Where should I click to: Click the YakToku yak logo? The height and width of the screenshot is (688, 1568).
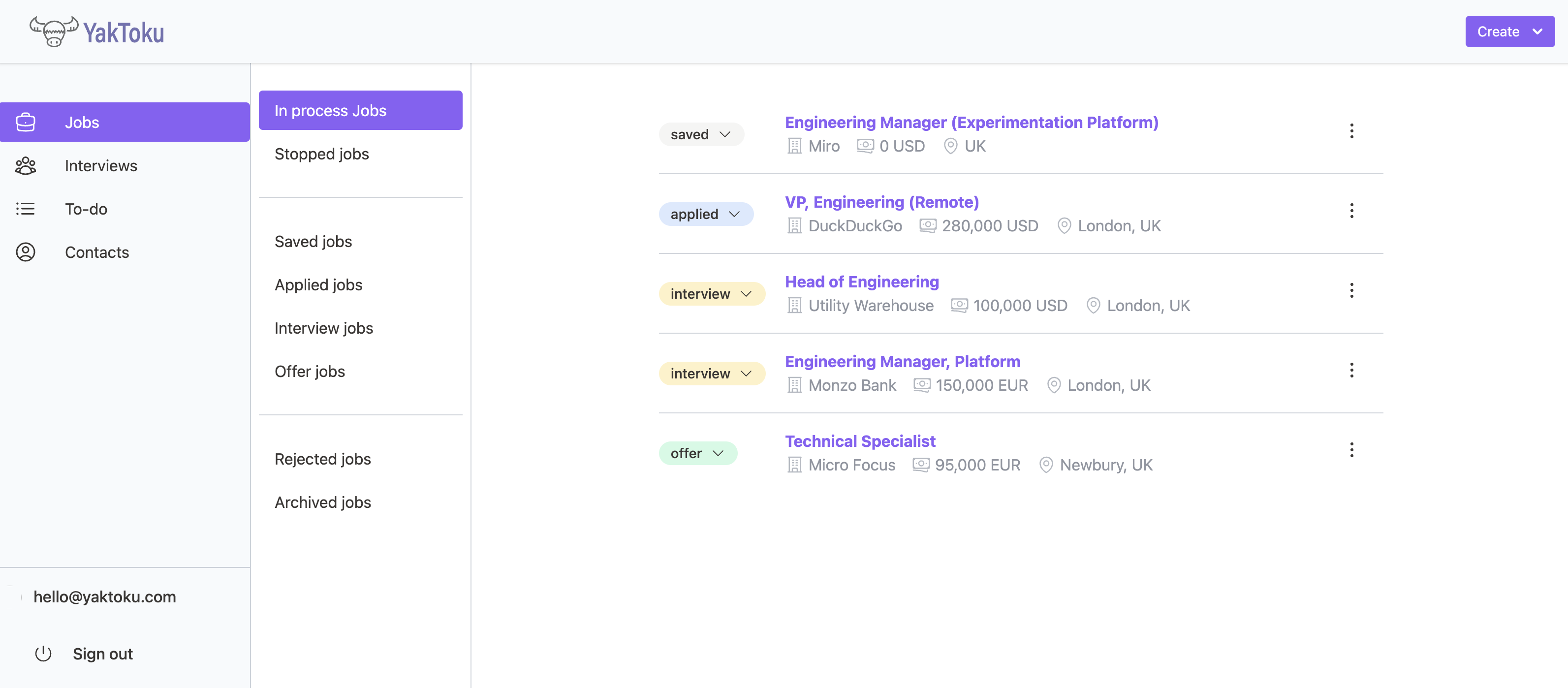(x=97, y=31)
